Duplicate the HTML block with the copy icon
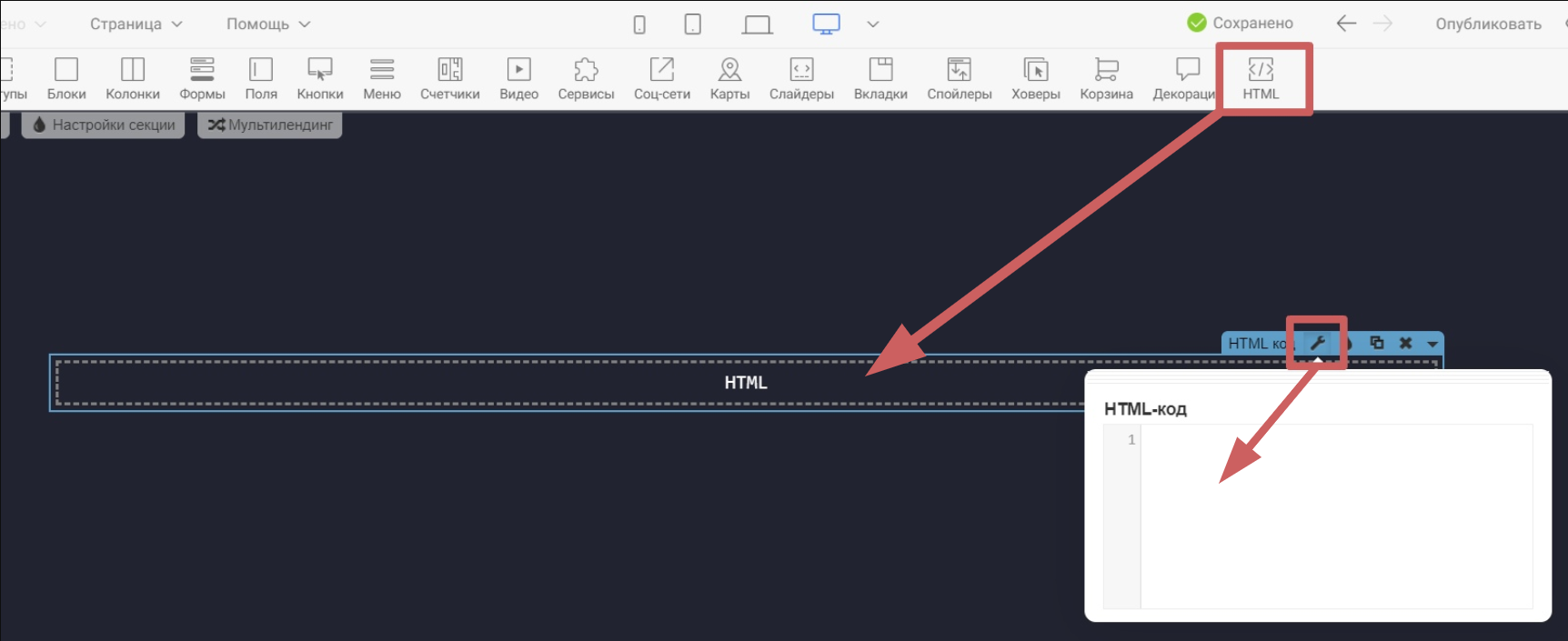This screenshot has height=641, width=1568. 1377,343
